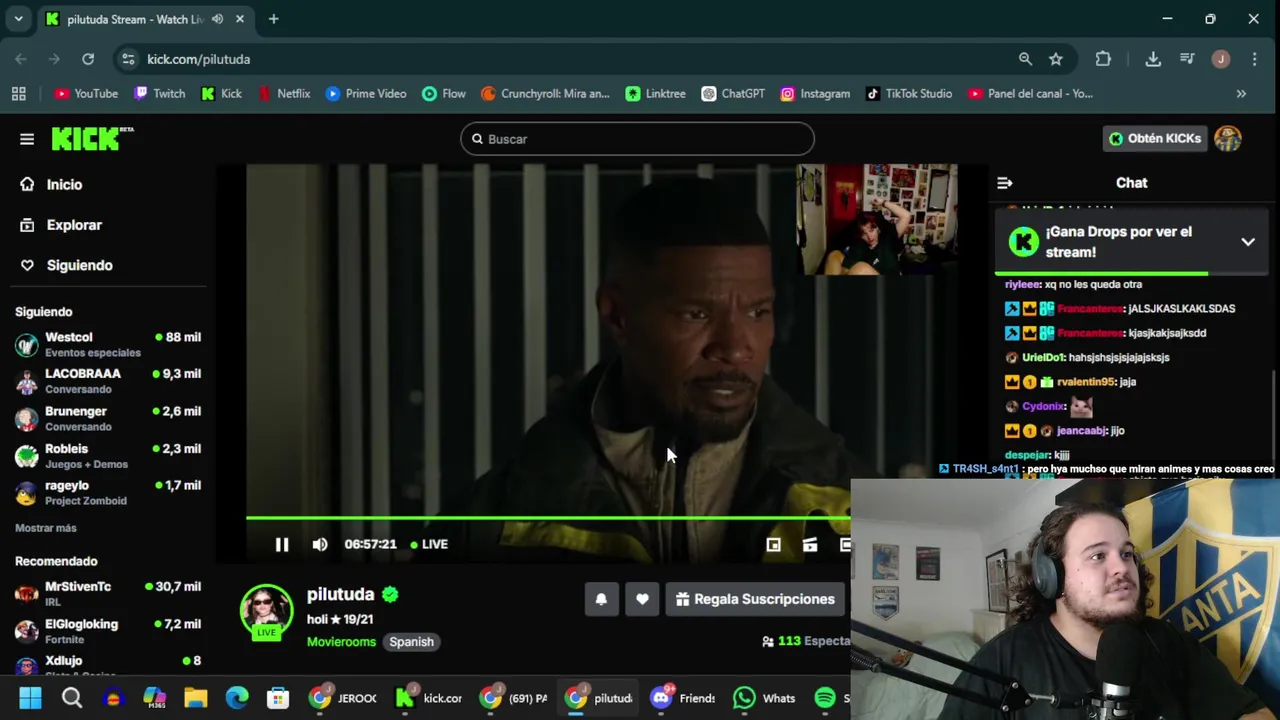The image size is (1280, 720).
Task: Open user profile avatar menu
Action: (1228, 139)
